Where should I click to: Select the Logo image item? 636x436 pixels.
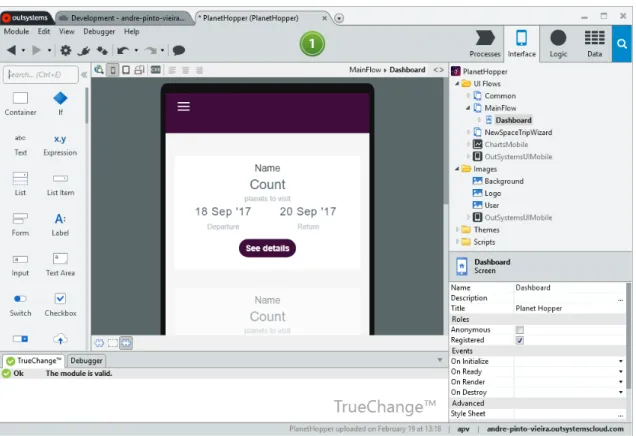(487, 193)
